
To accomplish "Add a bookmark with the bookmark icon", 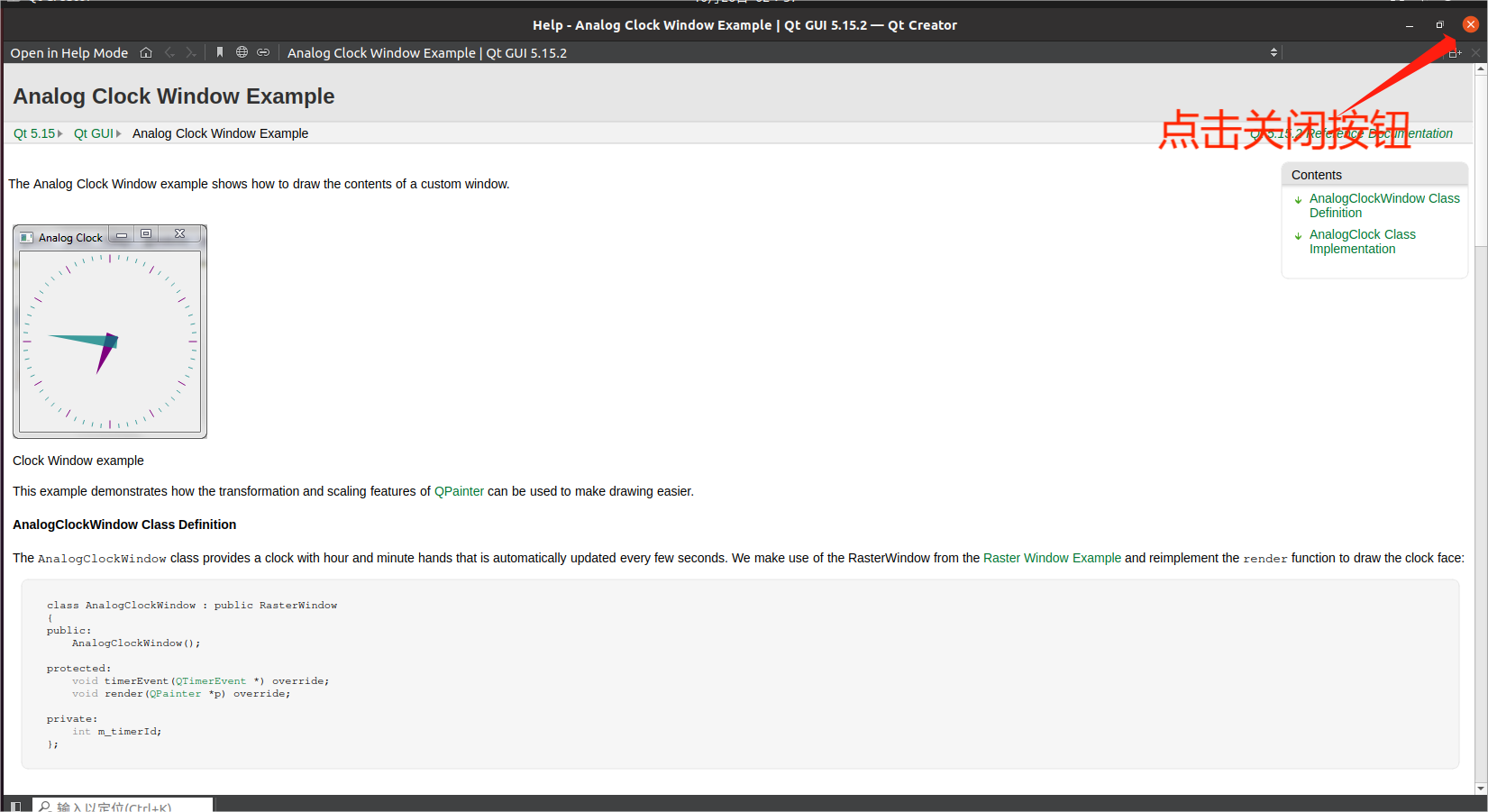I will (x=220, y=52).
